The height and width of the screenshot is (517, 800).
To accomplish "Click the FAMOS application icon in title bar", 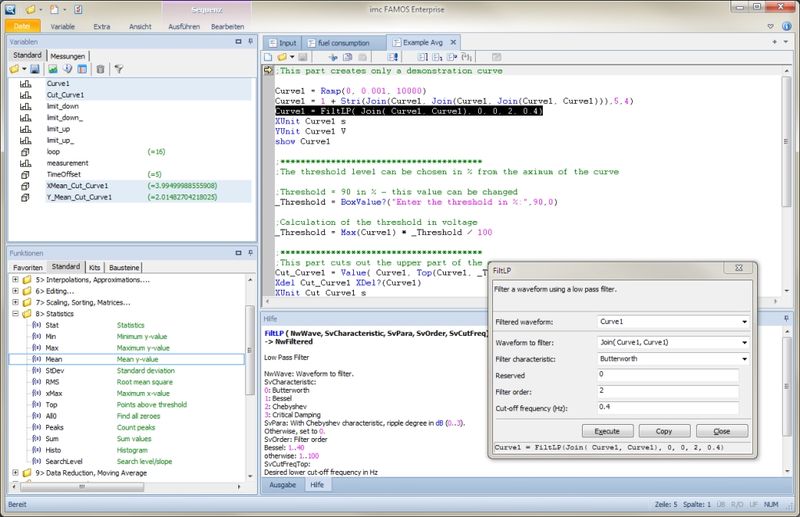I will [10, 9].
